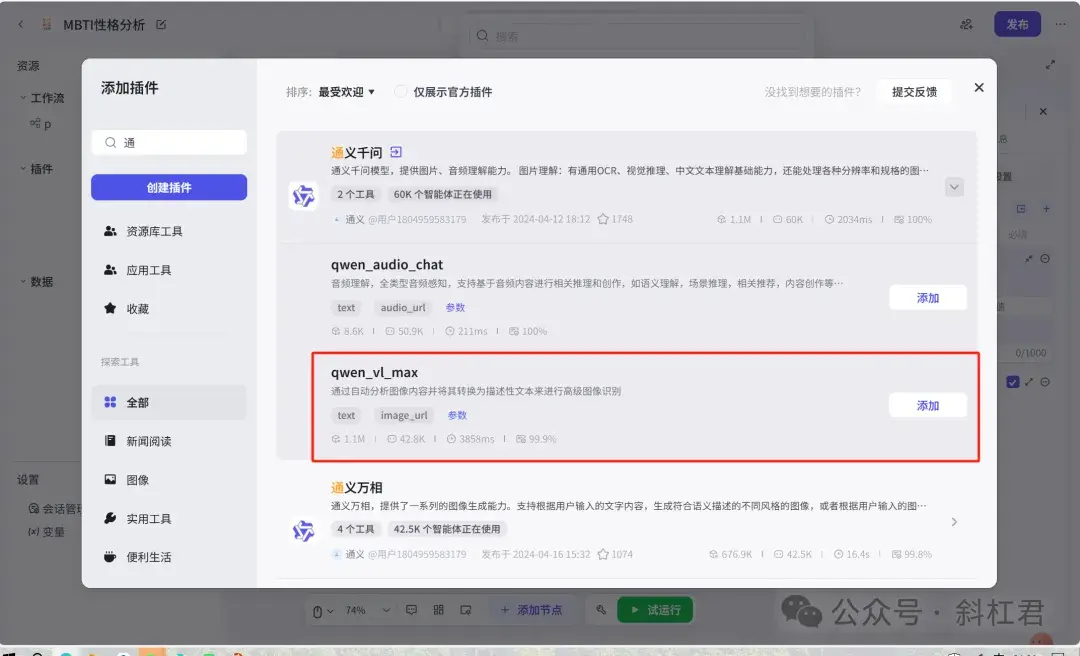The image size is (1080, 656).
Task: Click the plugin search field containing 通
Action: pyautogui.click(x=169, y=143)
